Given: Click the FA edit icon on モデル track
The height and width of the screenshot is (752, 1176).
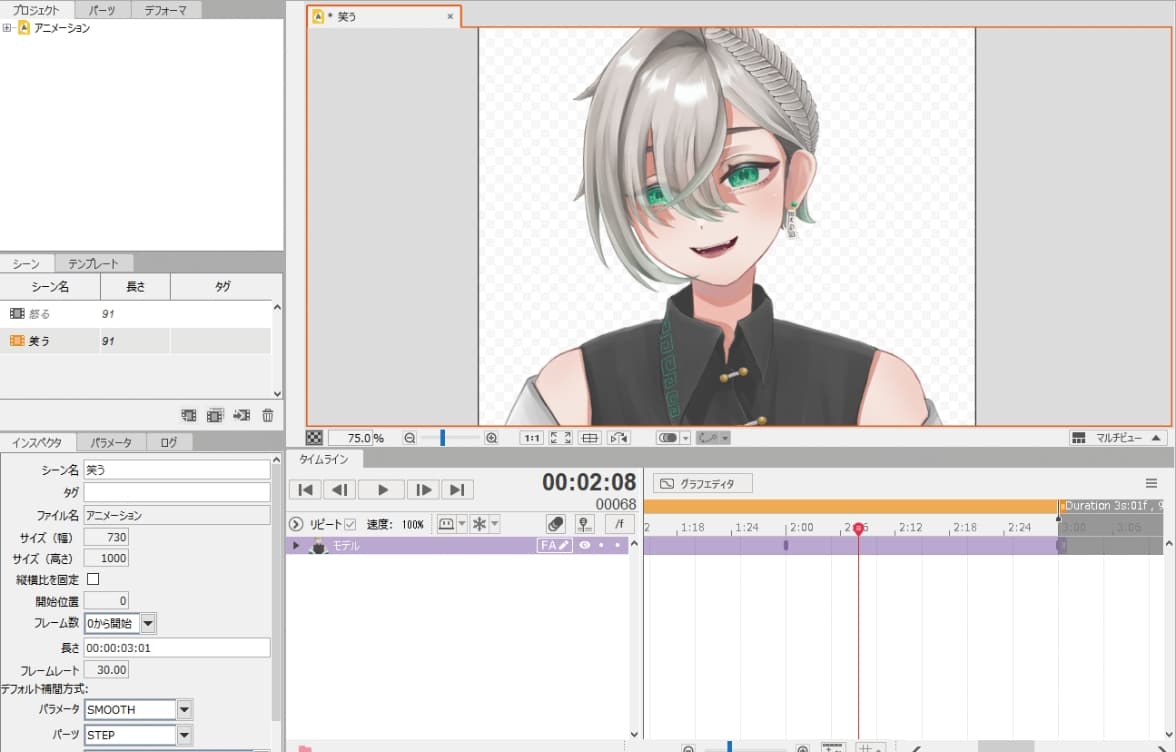Looking at the screenshot, I should tap(554, 546).
